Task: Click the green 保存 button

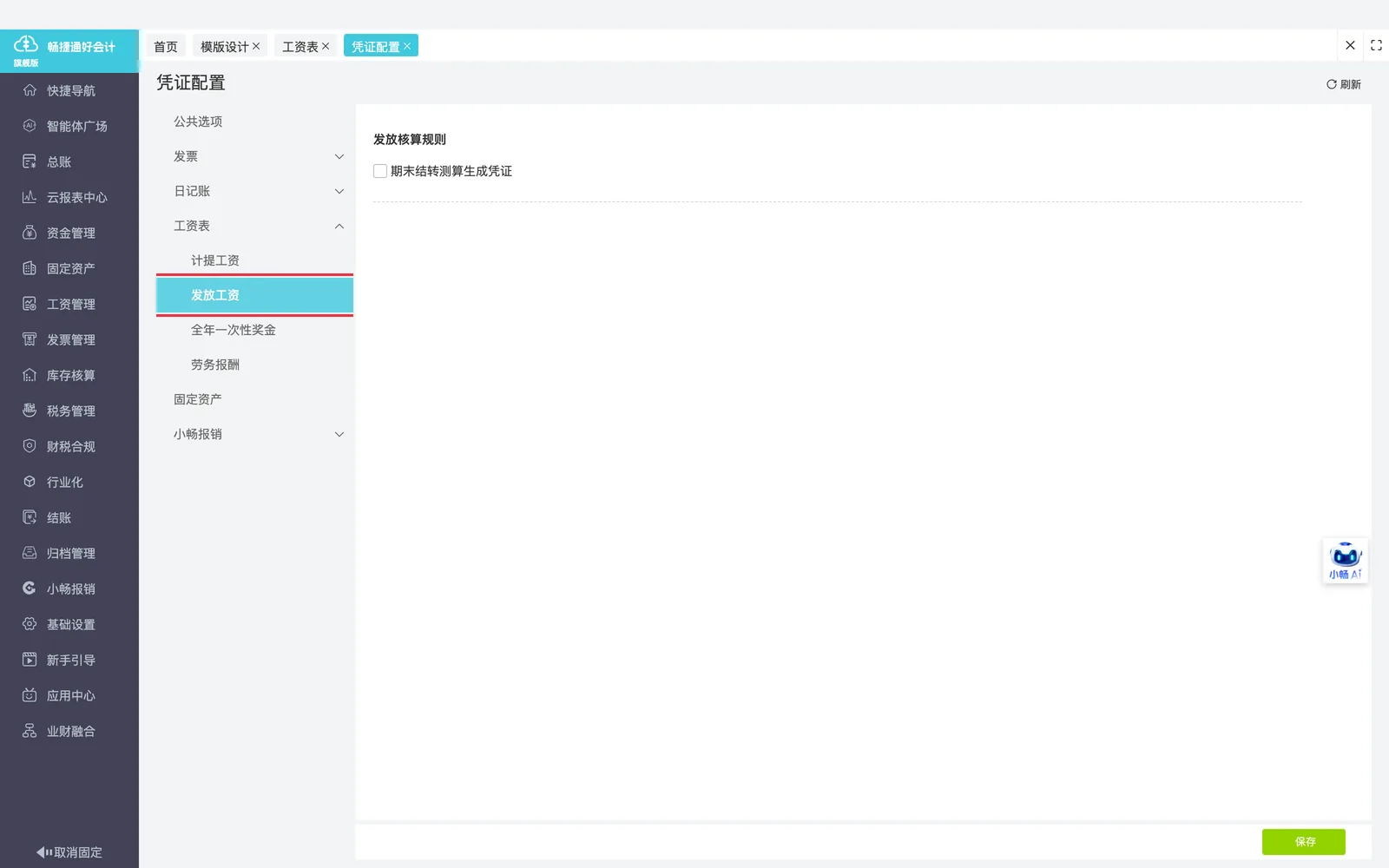Action: [1304, 842]
